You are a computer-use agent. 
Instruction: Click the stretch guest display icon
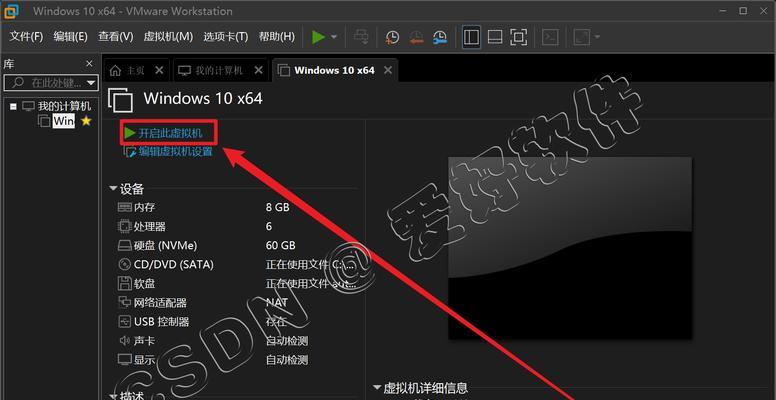(x=582, y=37)
